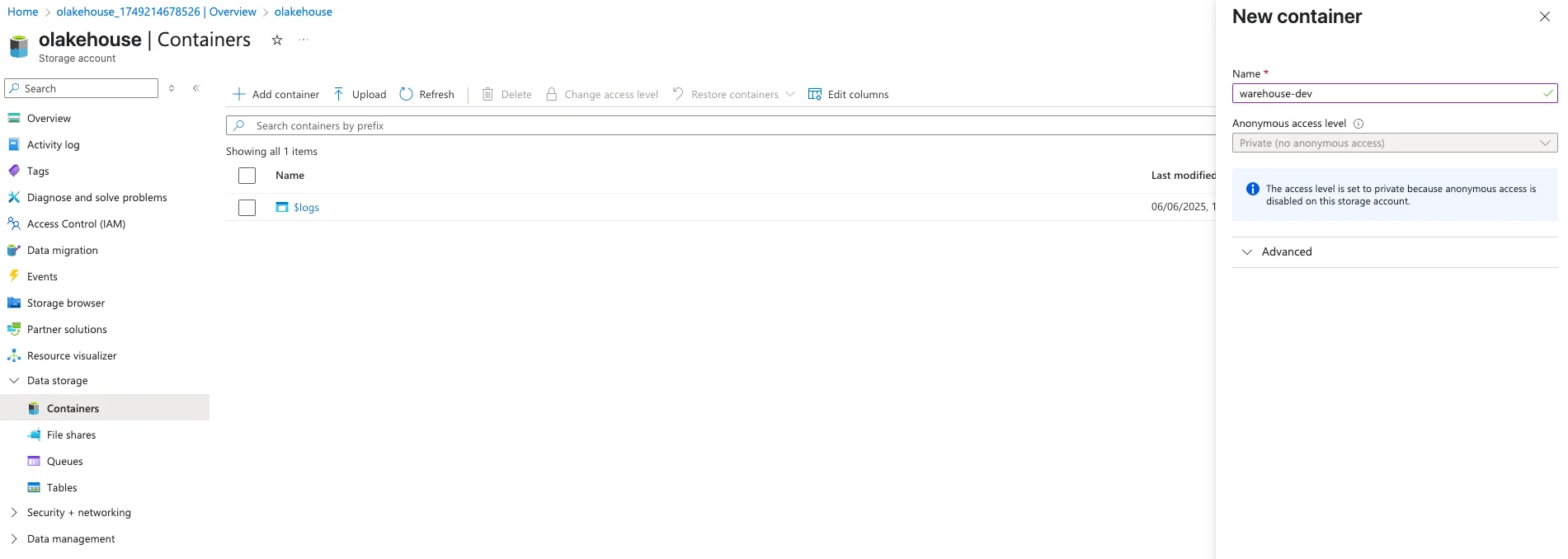Click the Add container plus icon
1568x559 pixels.
239,95
